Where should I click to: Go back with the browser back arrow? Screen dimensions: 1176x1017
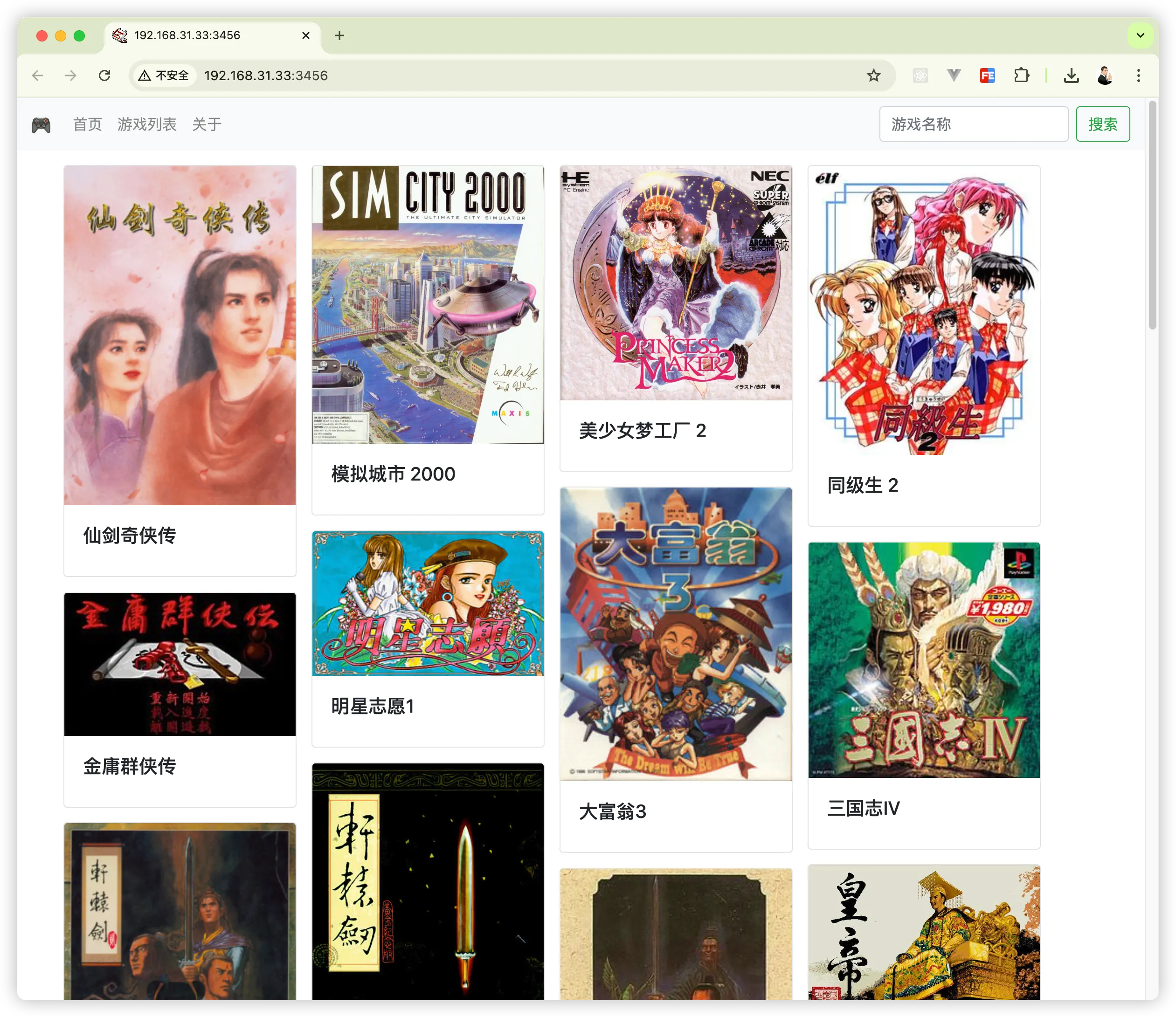tap(37, 76)
